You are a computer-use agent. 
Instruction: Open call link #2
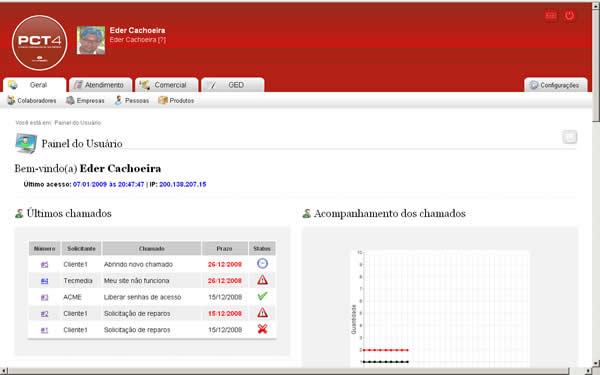coord(44,314)
